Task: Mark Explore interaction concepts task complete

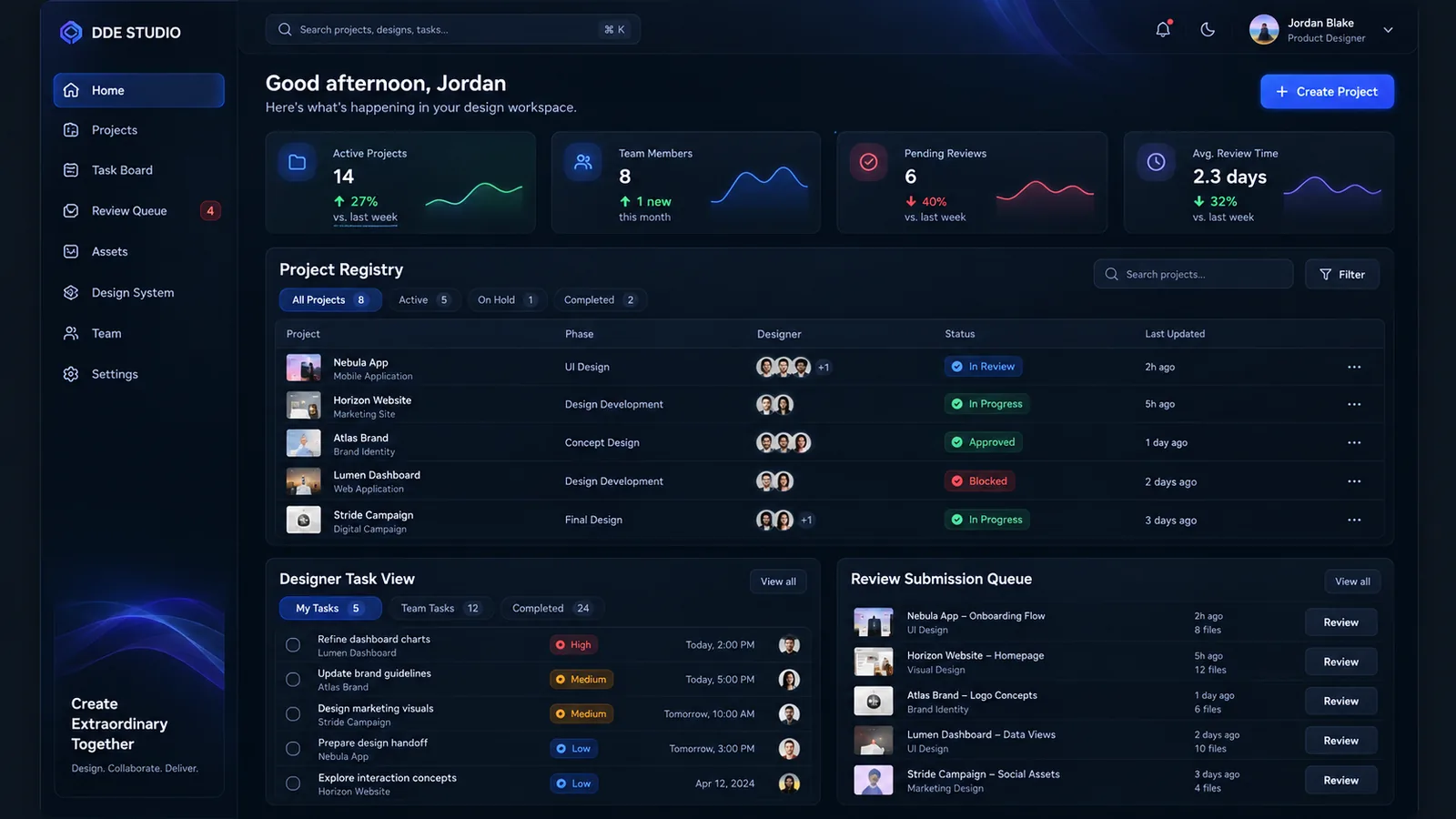Action: tap(293, 784)
